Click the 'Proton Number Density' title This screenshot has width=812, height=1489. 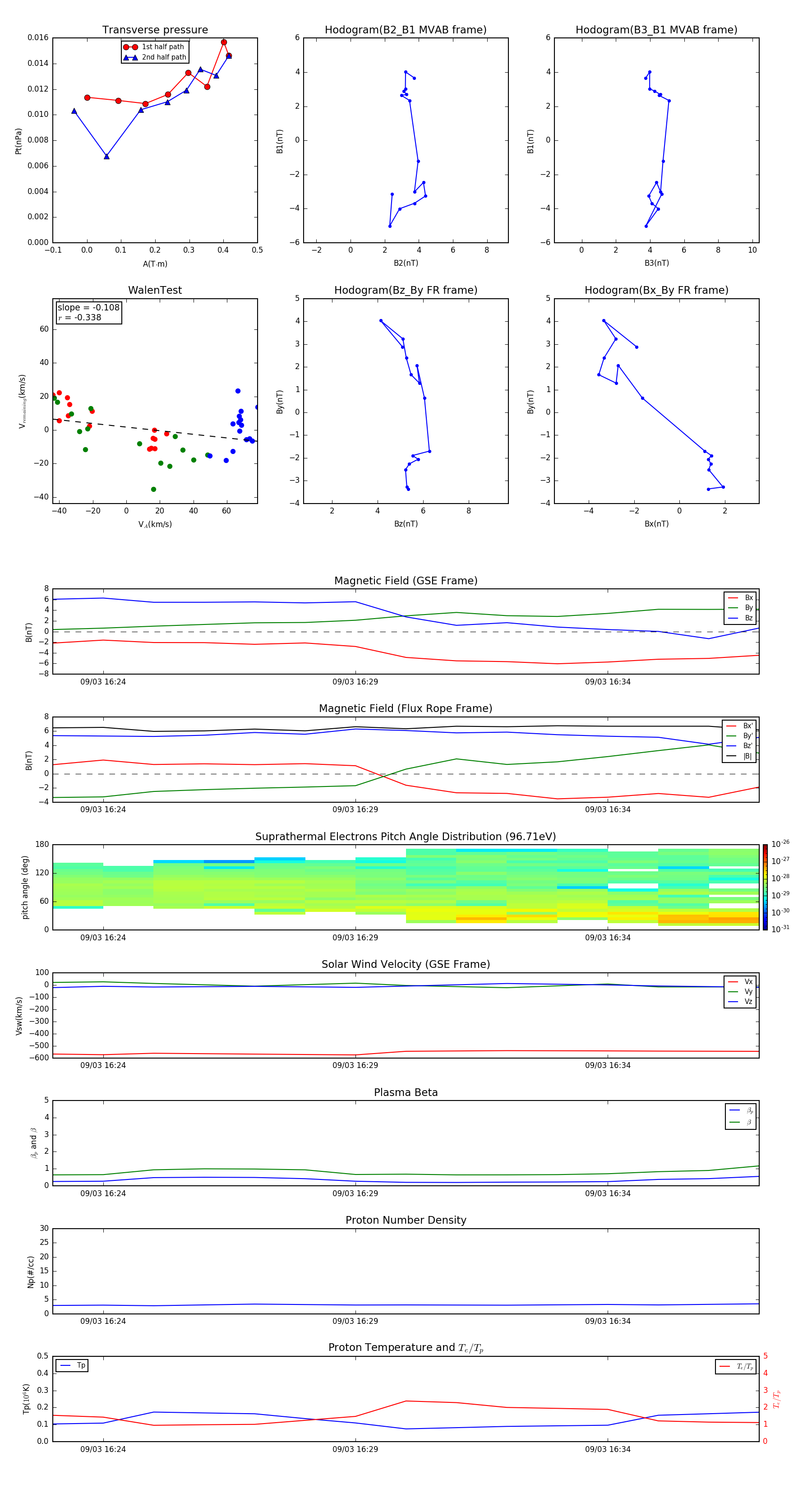pyautogui.click(x=406, y=1220)
